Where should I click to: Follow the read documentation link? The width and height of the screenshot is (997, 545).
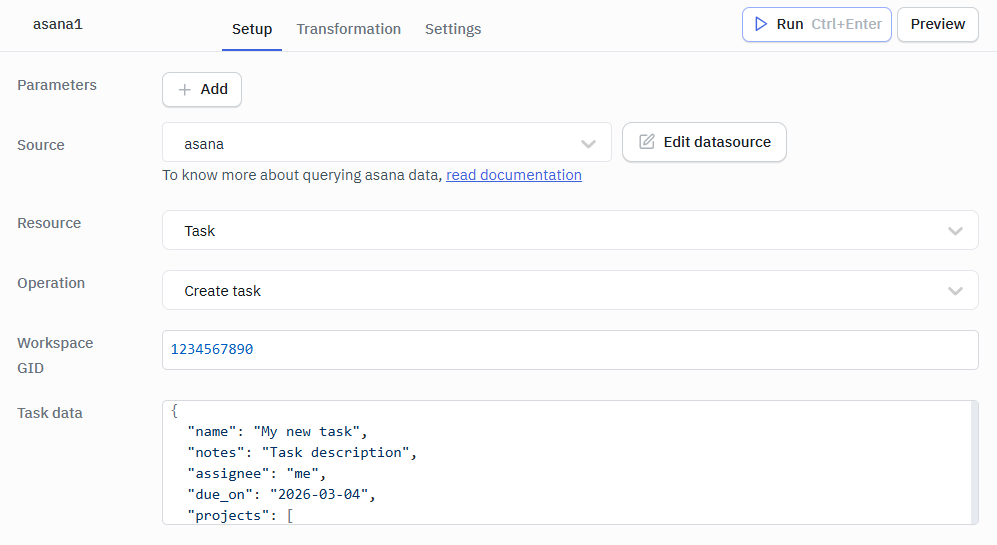pos(514,175)
